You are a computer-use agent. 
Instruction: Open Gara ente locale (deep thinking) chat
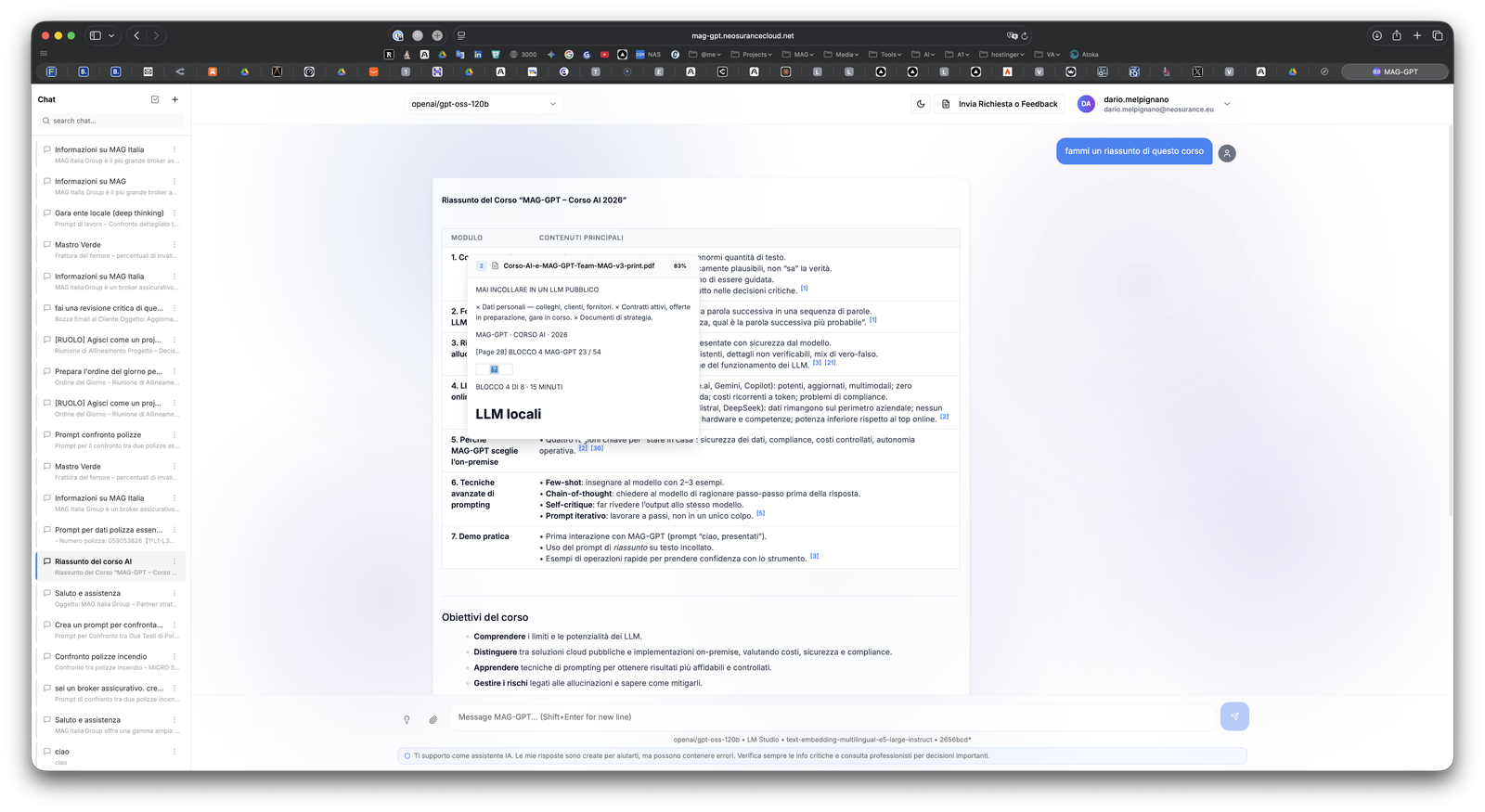pos(110,218)
